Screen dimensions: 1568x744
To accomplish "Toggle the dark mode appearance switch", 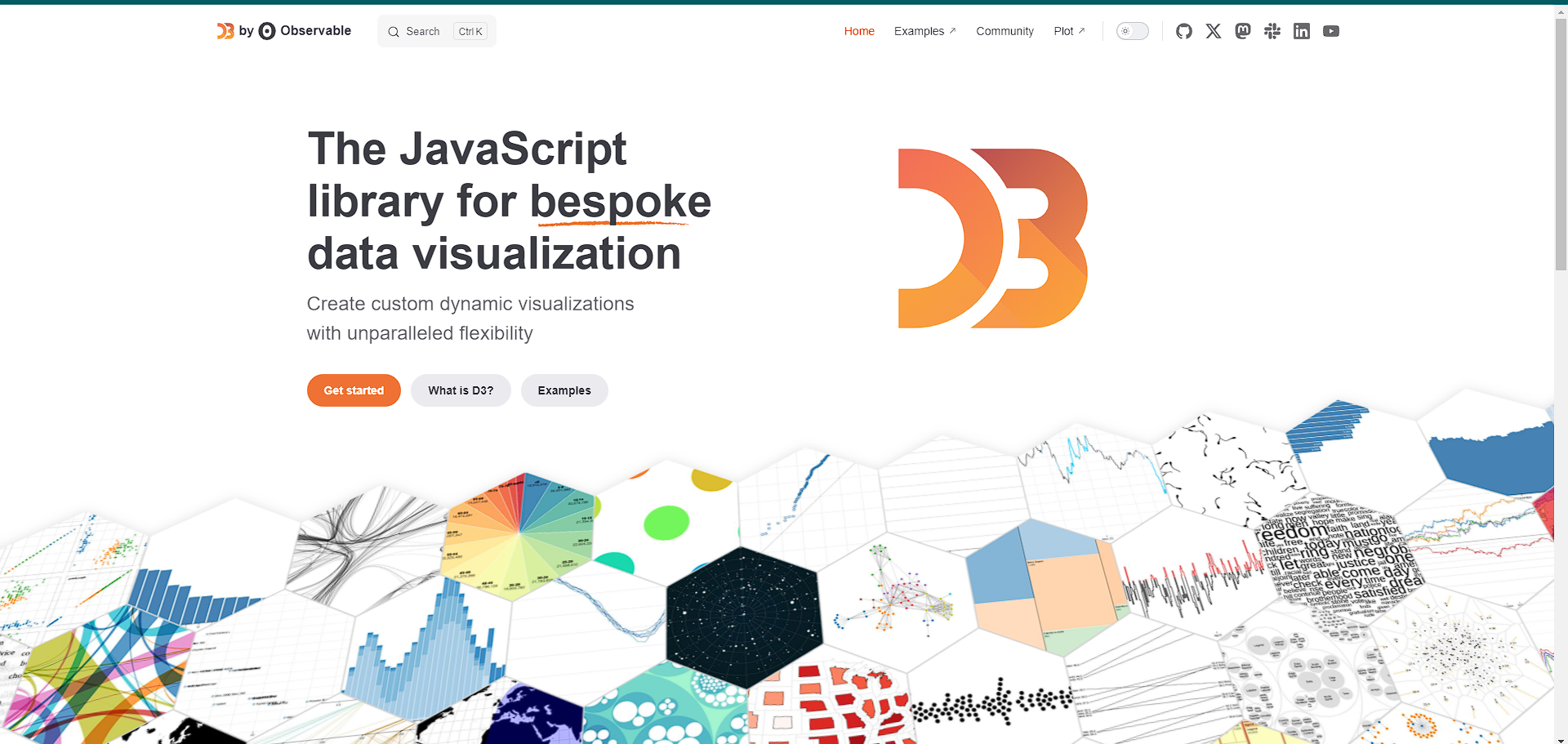I will [x=1132, y=31].
